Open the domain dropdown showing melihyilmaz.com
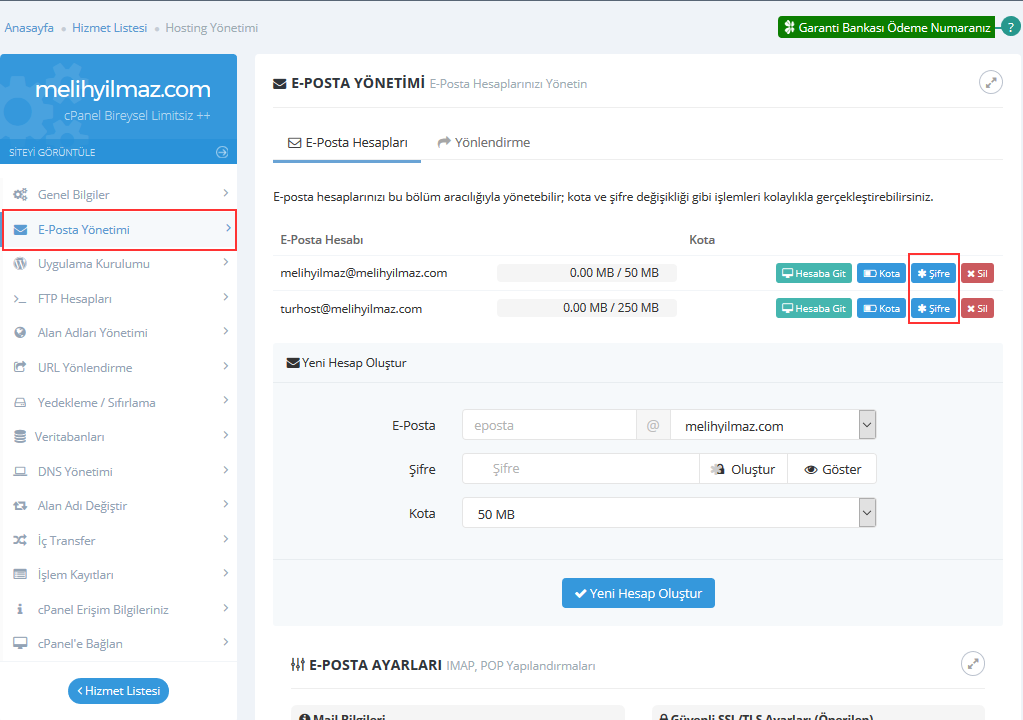Image resolution: width=1023 pixels, height=720 pixels. (772, 426)
